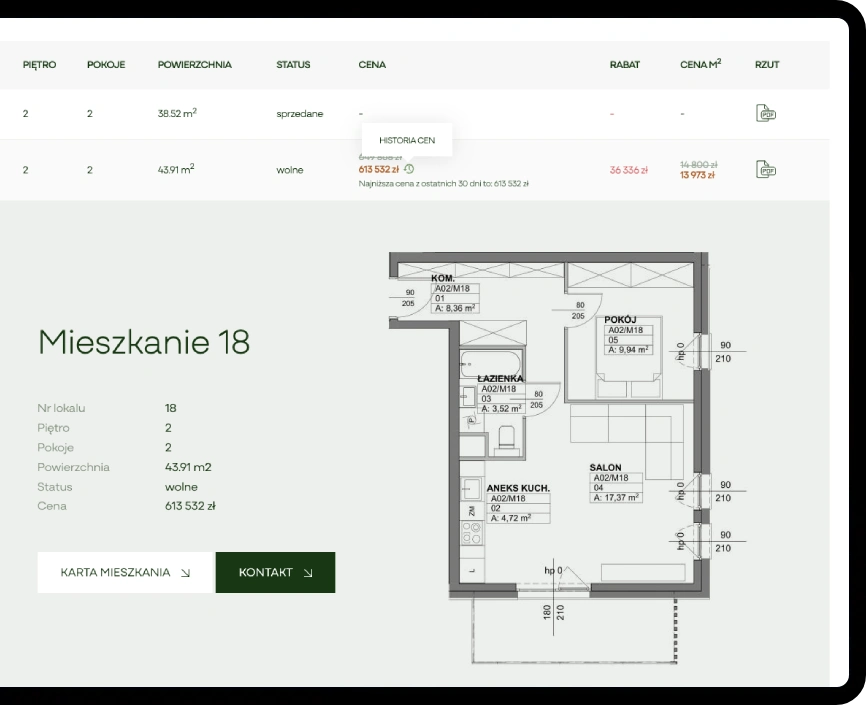This screenshot has width=866, height=705.
Task: Open KARTA MIESZKANIA apartment card
Action: click(125, 573)
